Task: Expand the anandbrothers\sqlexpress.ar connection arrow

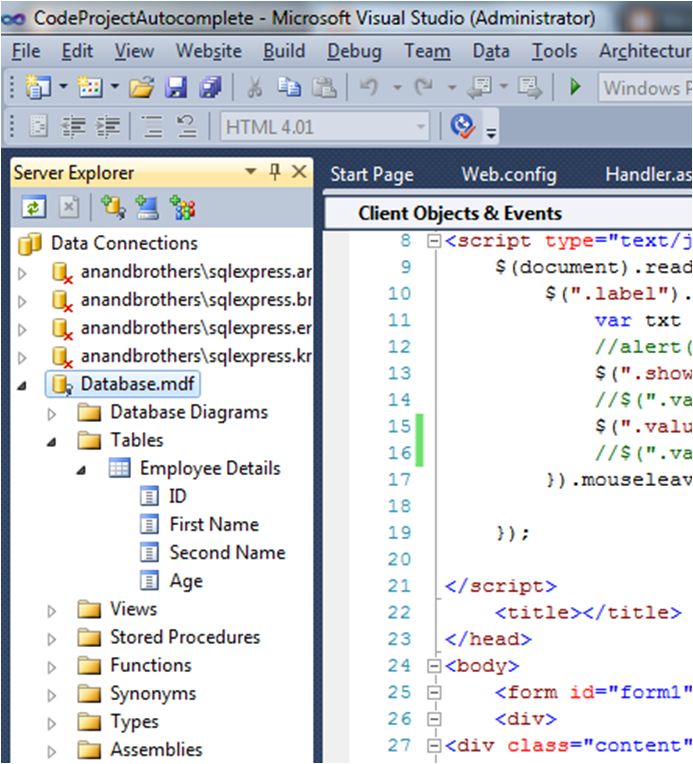Action: [x=22, y=274]
